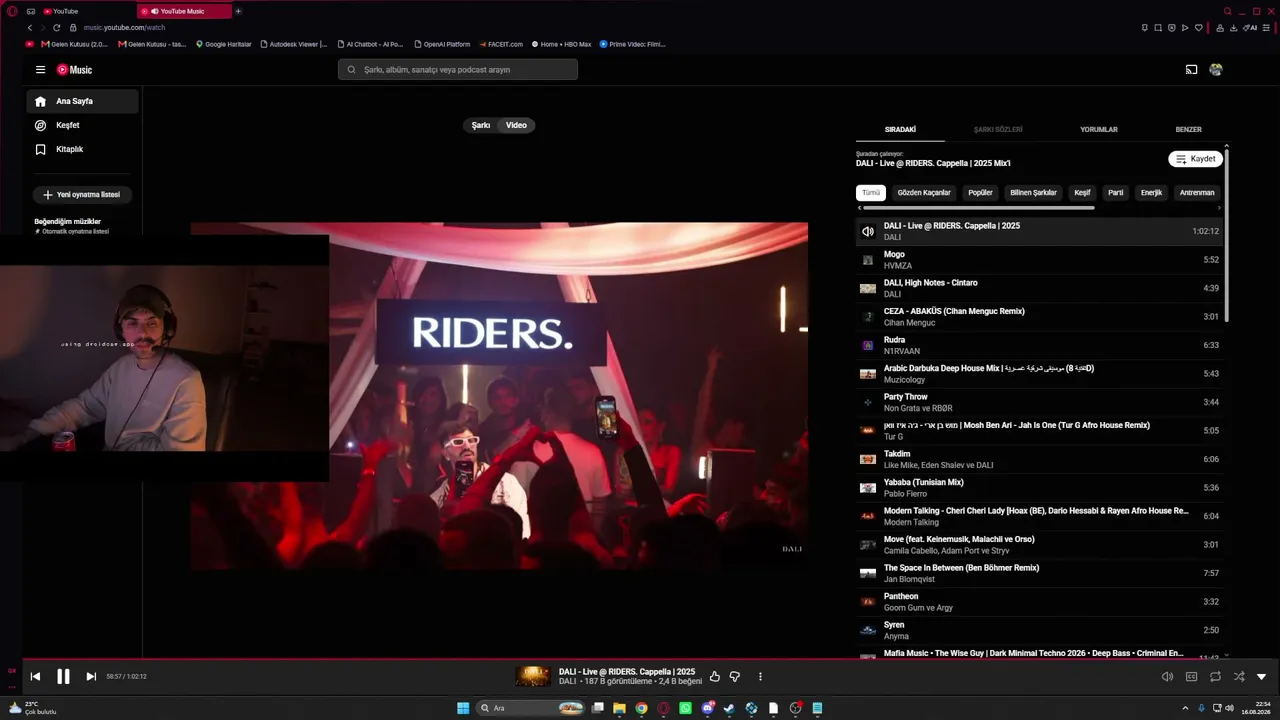The width and height of the screenshot is (1280, 720).
Task: Pause the current song
Action: point(63,677)
